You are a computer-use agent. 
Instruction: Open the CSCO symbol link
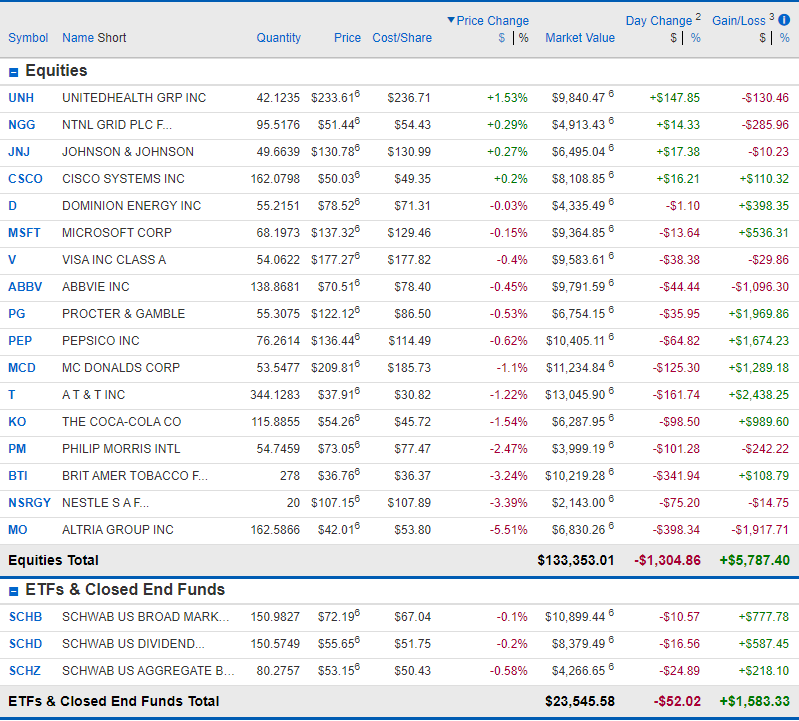point(25,179)
